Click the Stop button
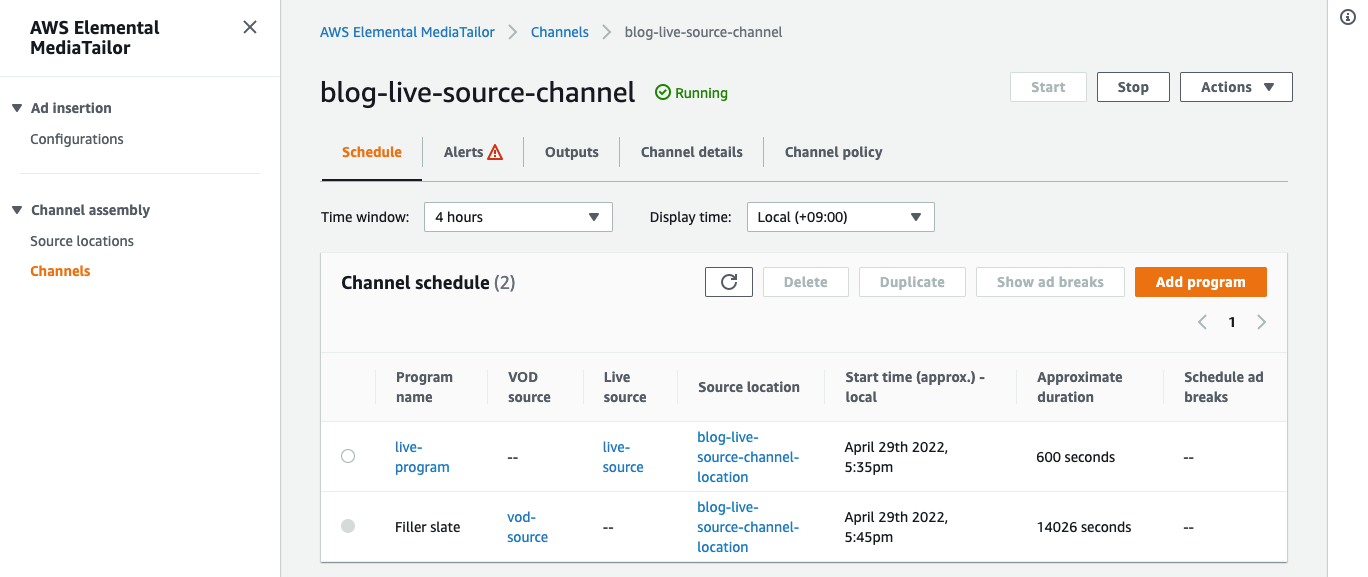Viewport: 1368px width, 577px height. pos(1133,87)
